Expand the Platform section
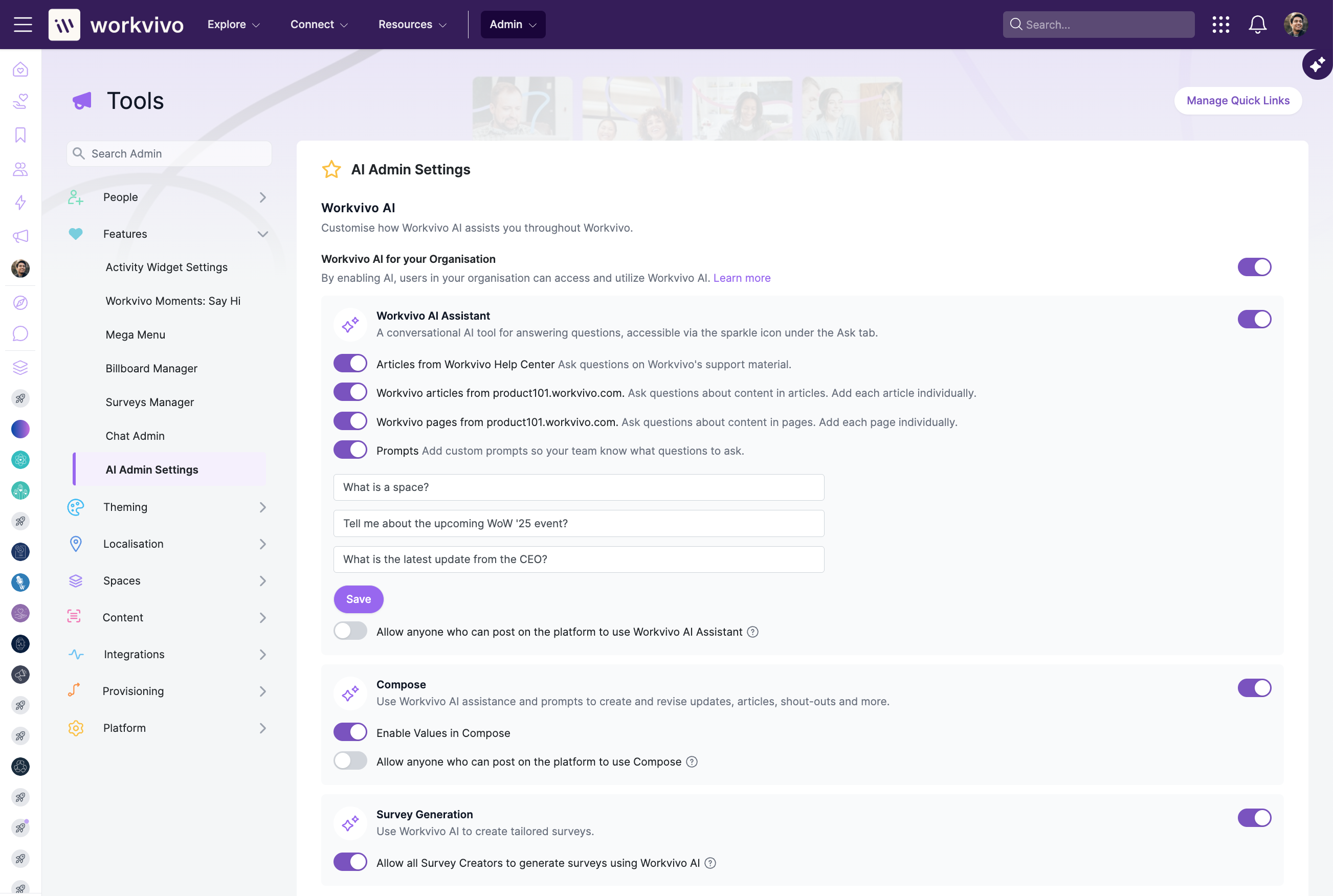 pyautogui.click(x=167, y=729)
